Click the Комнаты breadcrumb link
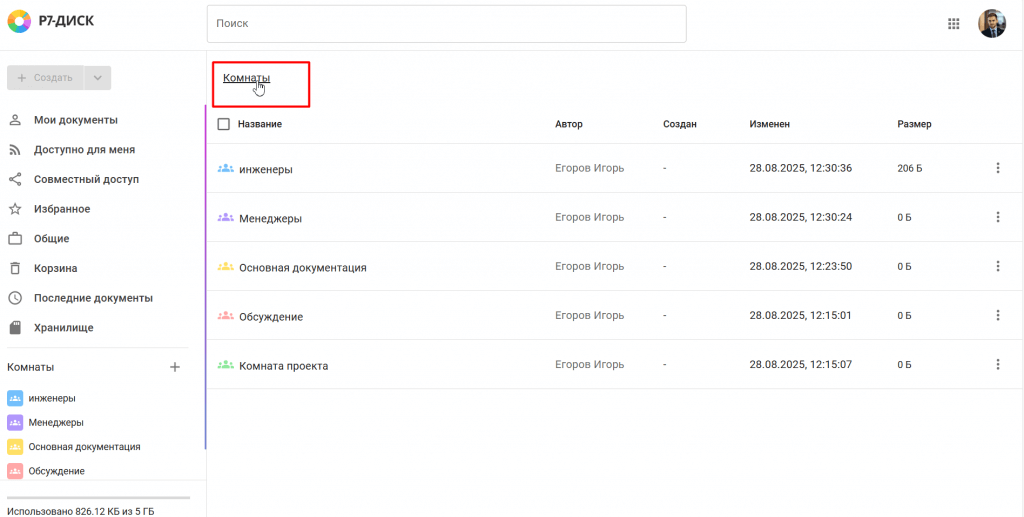 (x=246, y=78)
